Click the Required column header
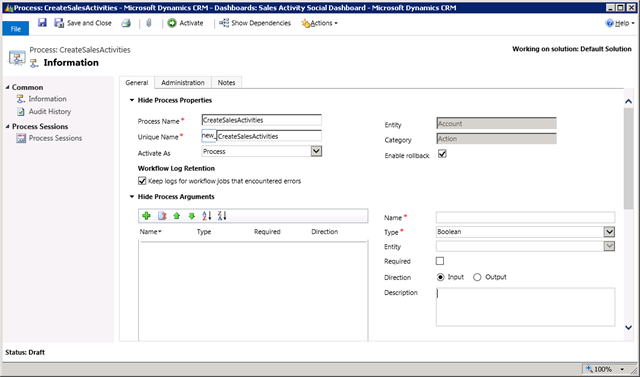The width and height of the screenshot is (640, 377). point(267,232)
